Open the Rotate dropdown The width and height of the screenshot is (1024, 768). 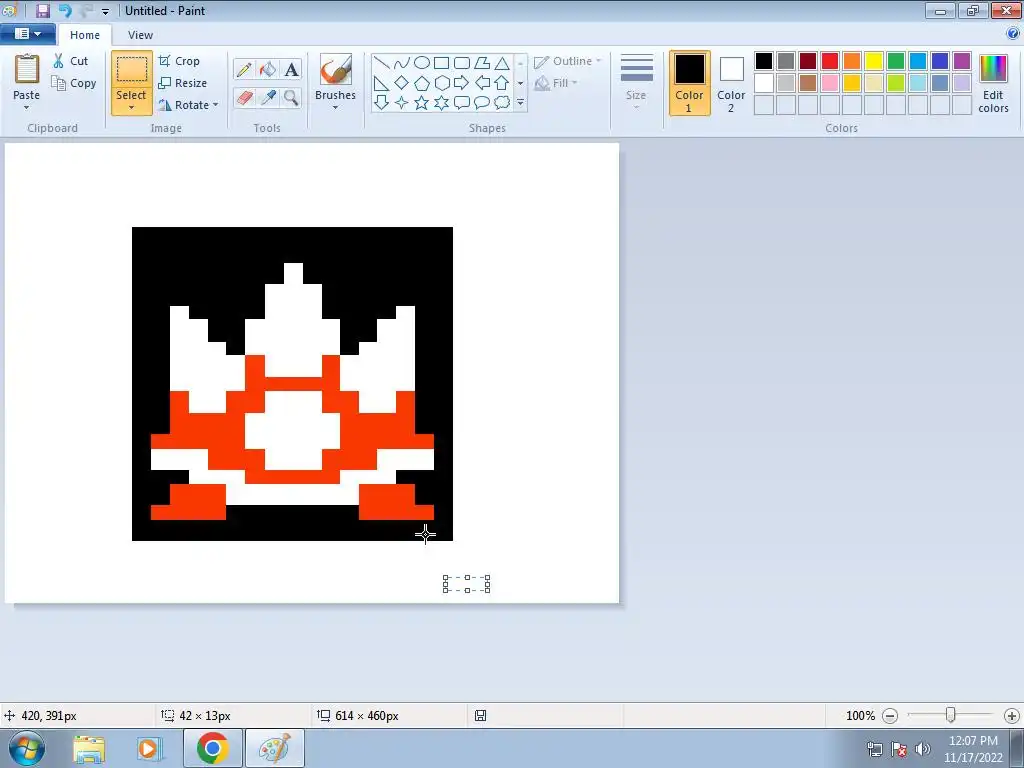pyautogui.click(x=188, y=105)
